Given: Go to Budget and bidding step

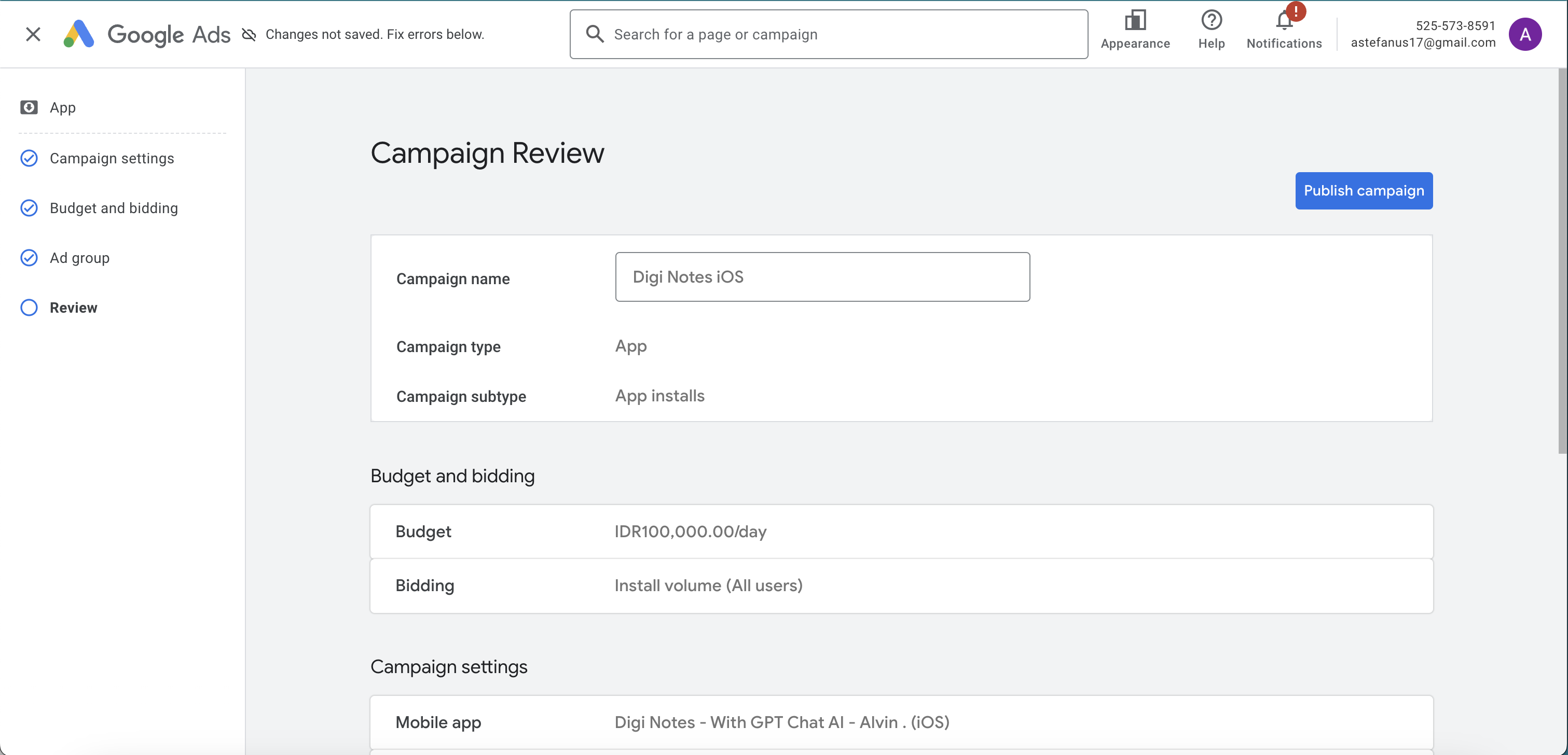Looking at the screenshot, I should click(113, 208).
